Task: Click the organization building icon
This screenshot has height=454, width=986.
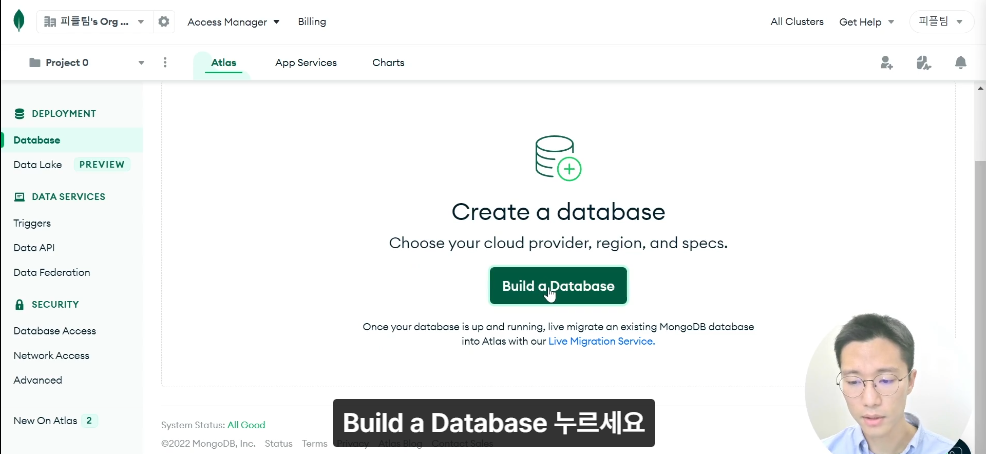Action: (x=50, y=21)
